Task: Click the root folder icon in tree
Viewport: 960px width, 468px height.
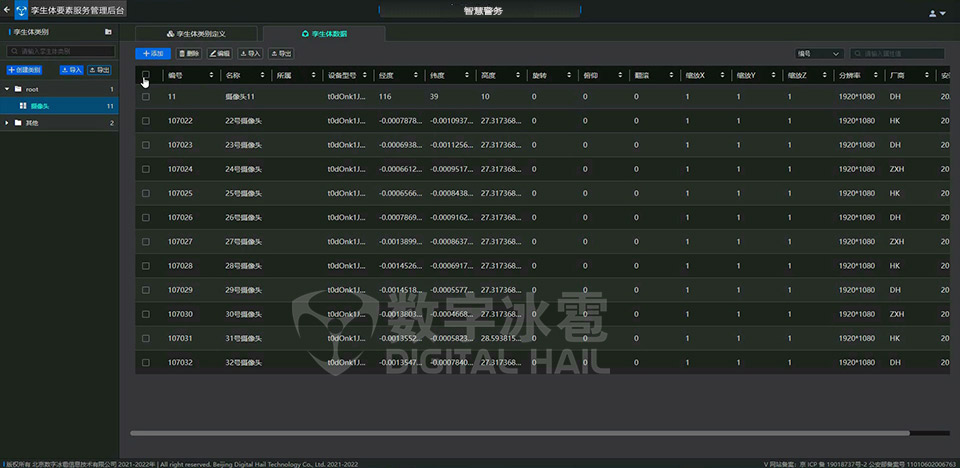Action: click(18, 89)
